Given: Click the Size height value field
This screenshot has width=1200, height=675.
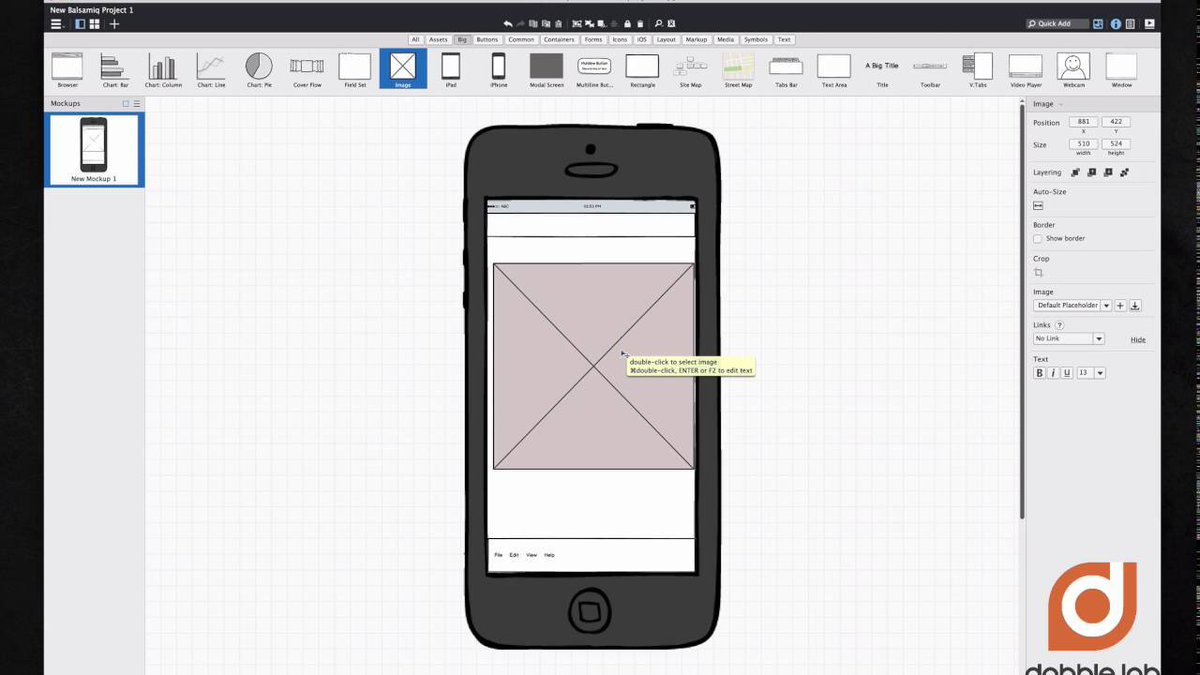Looking at the screenshot, I should [1116, 144].
